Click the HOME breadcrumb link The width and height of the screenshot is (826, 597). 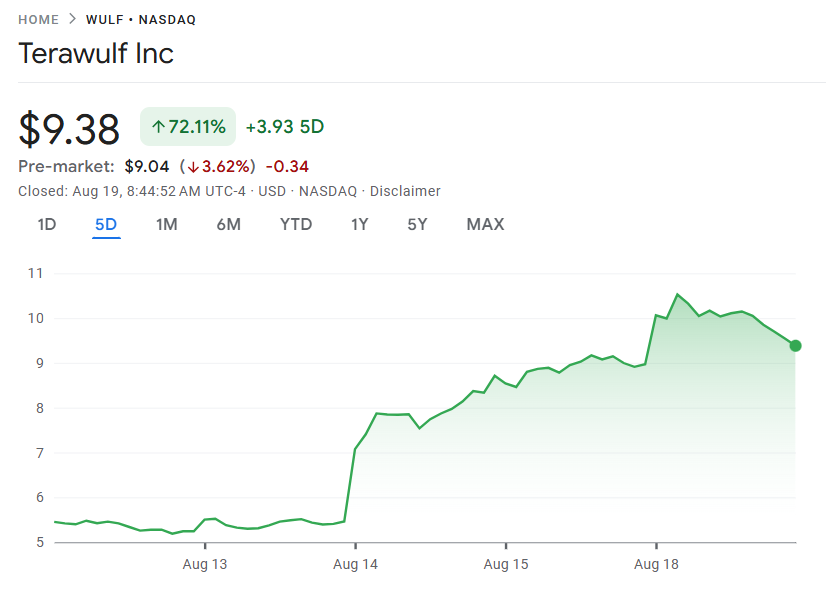tap(39, 20)
